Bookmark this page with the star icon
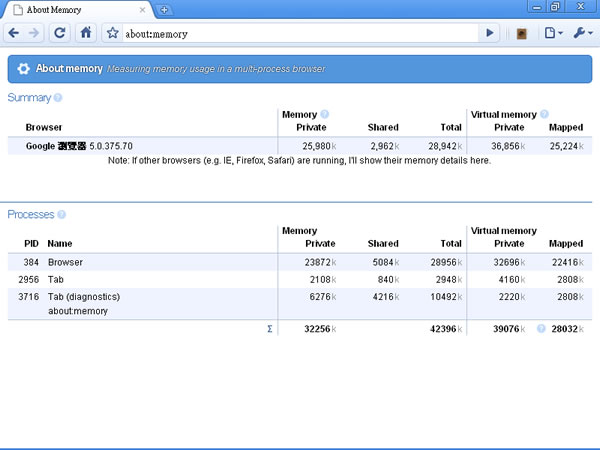Viewport: 600px width, 450px height. [x=112, y=33]
